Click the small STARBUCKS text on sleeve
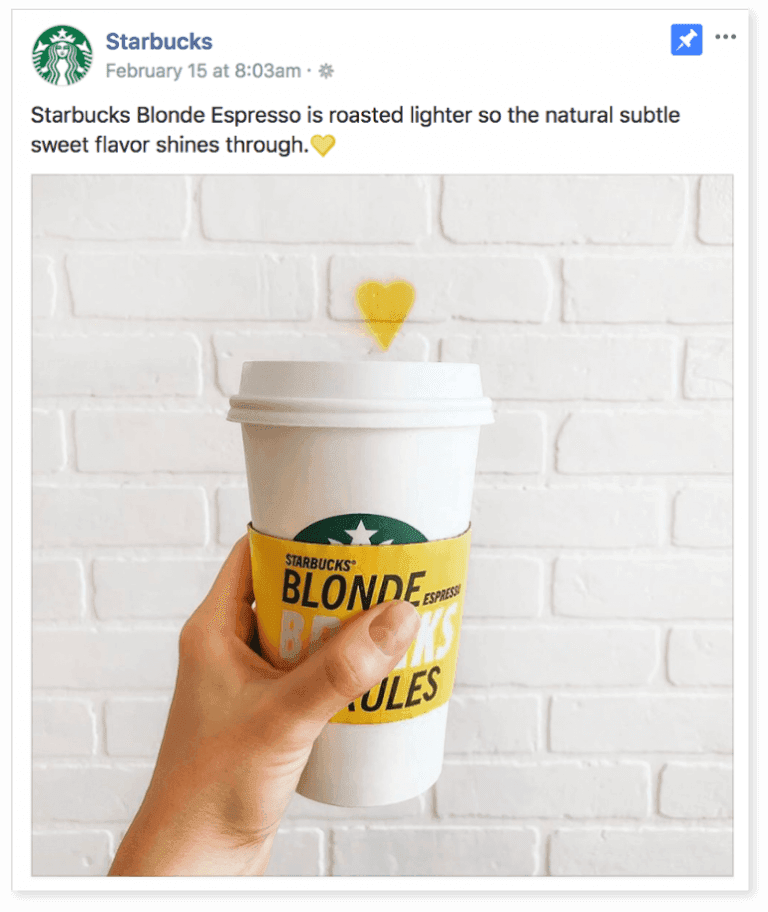The height and width of the screenshot is (912, 768). pyautogui.click(x=319, y=564)
